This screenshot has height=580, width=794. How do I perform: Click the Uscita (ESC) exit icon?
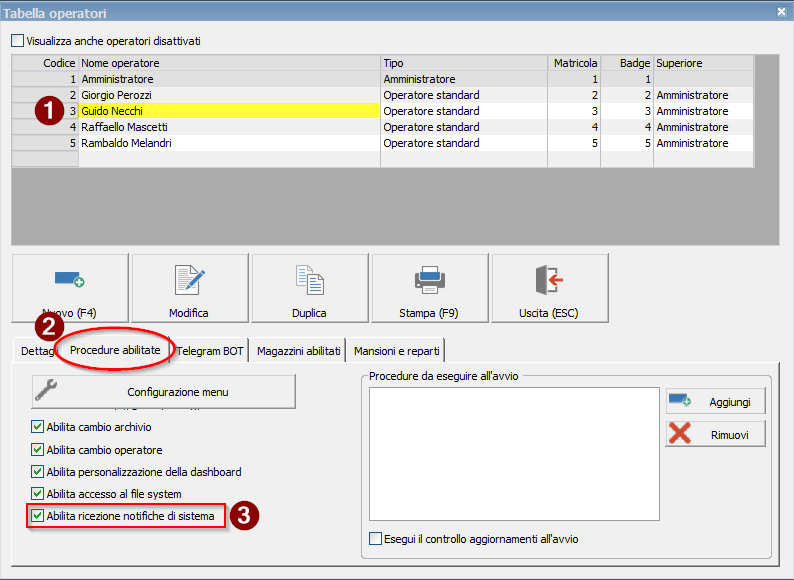549,281
